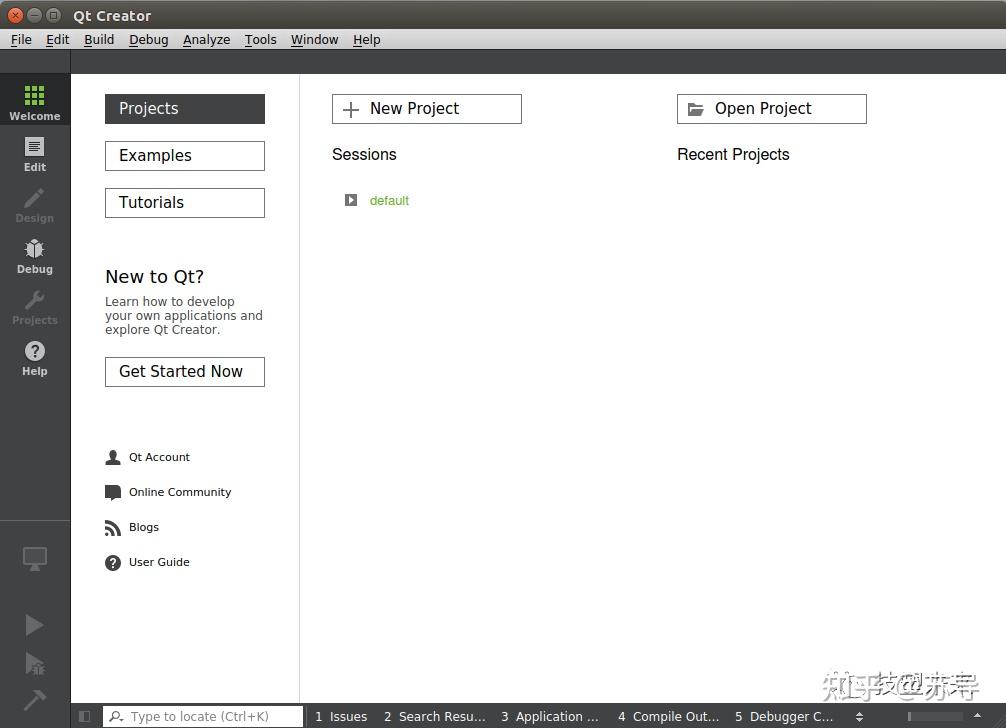
Task: Click the Sessions heading
Action: 364,155
